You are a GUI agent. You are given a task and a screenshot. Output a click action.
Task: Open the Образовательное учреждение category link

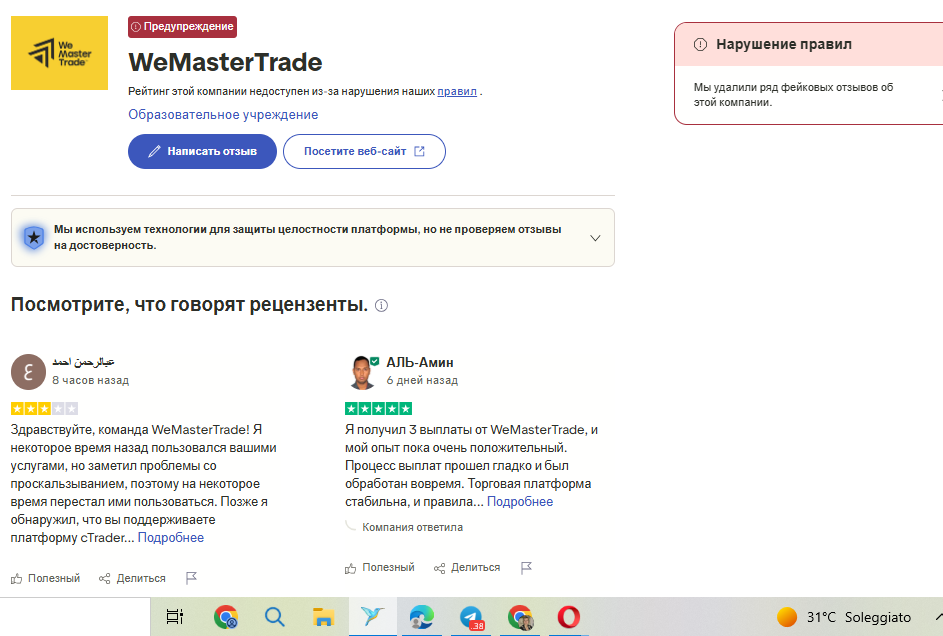223,114
